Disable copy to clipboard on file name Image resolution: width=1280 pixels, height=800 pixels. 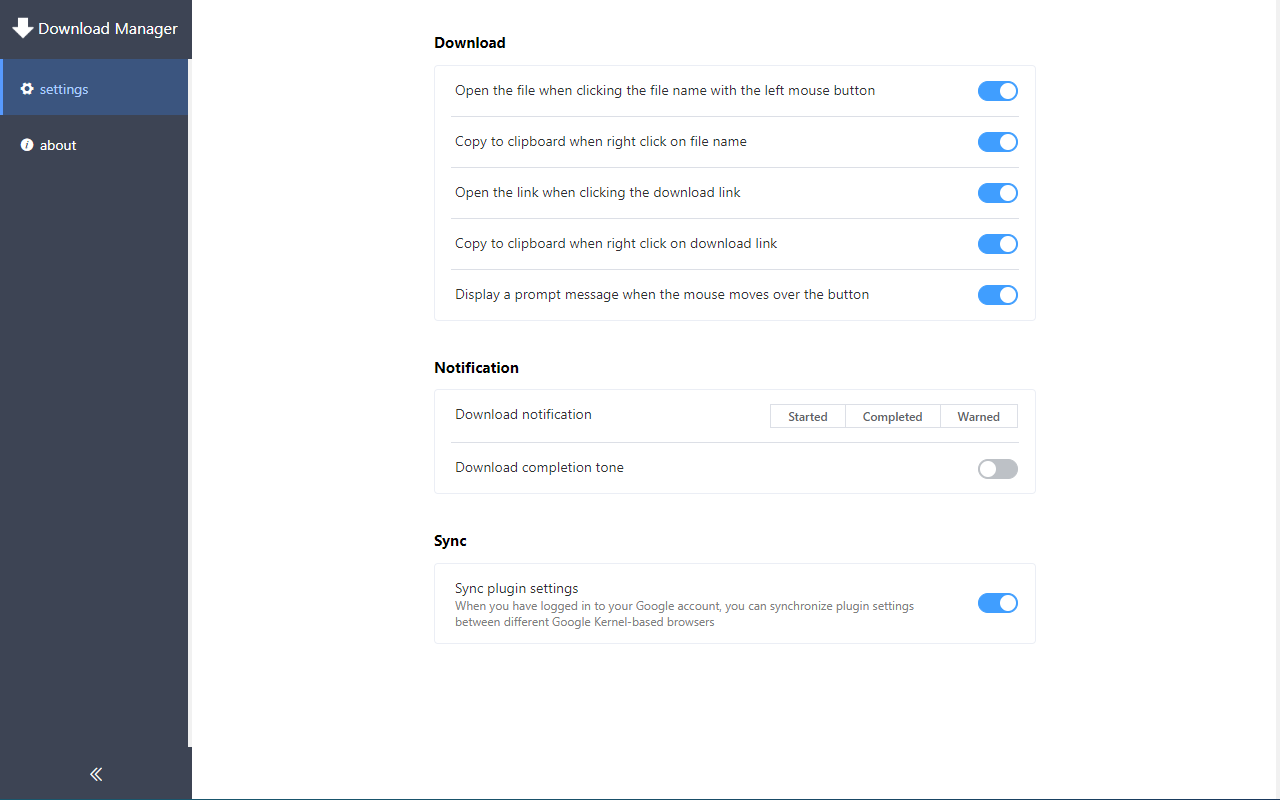coord(997,142)
